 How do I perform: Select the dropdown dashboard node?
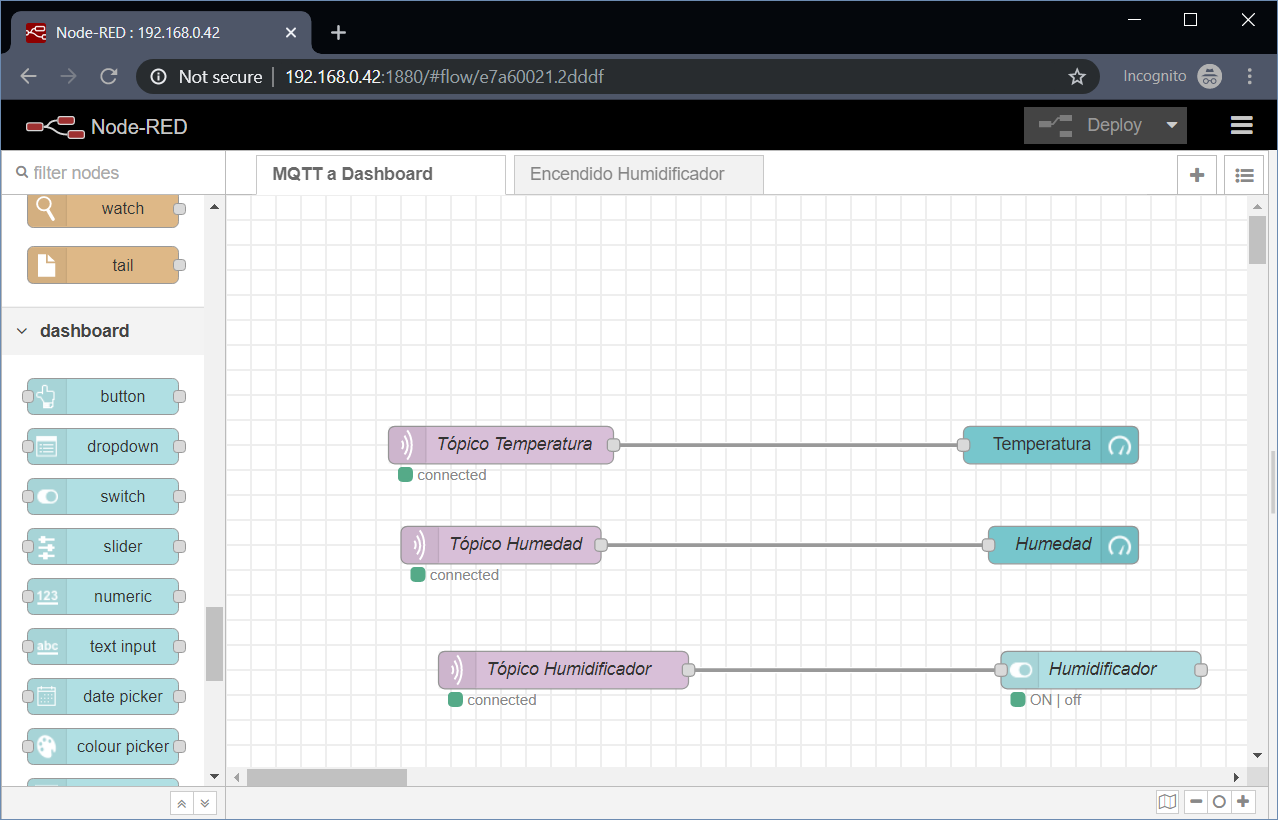103,447
